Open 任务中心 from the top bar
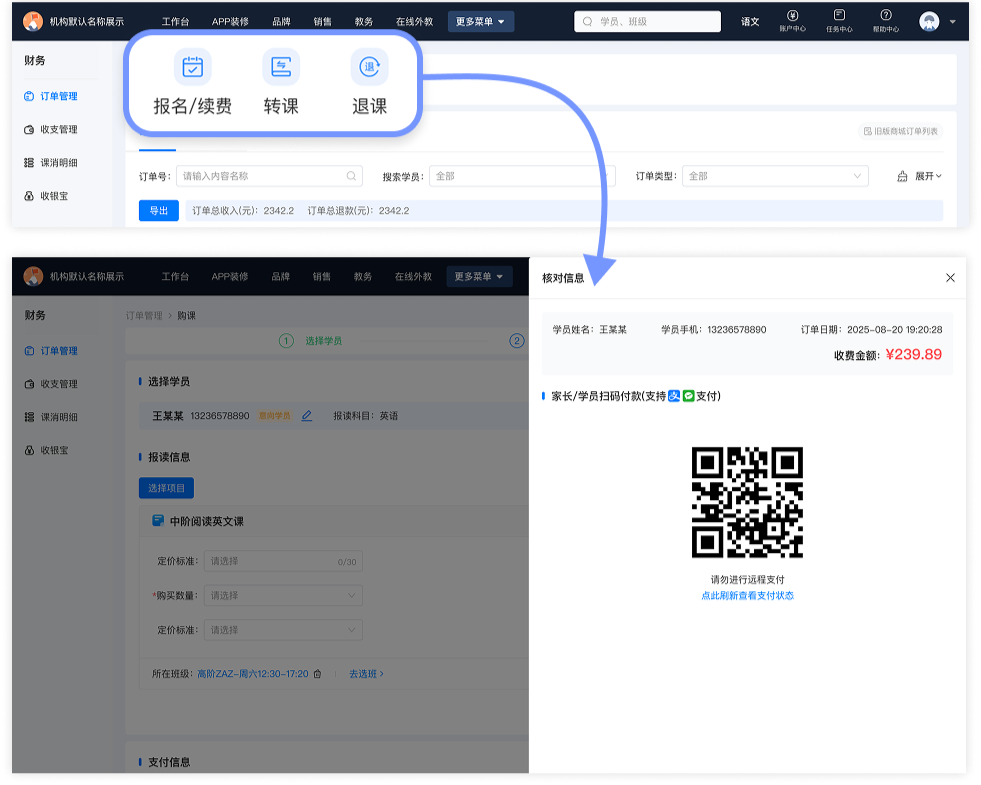The image size is (981, 785). (839, 20)
